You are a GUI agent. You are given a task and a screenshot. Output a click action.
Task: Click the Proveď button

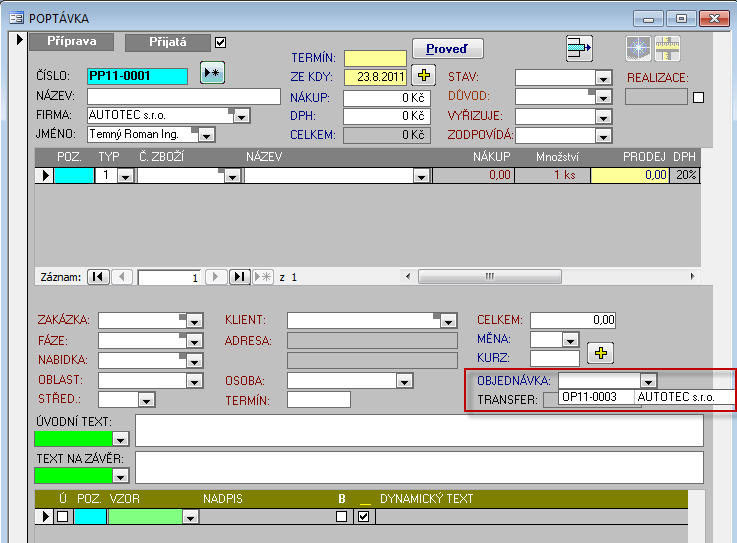(447, 48)
